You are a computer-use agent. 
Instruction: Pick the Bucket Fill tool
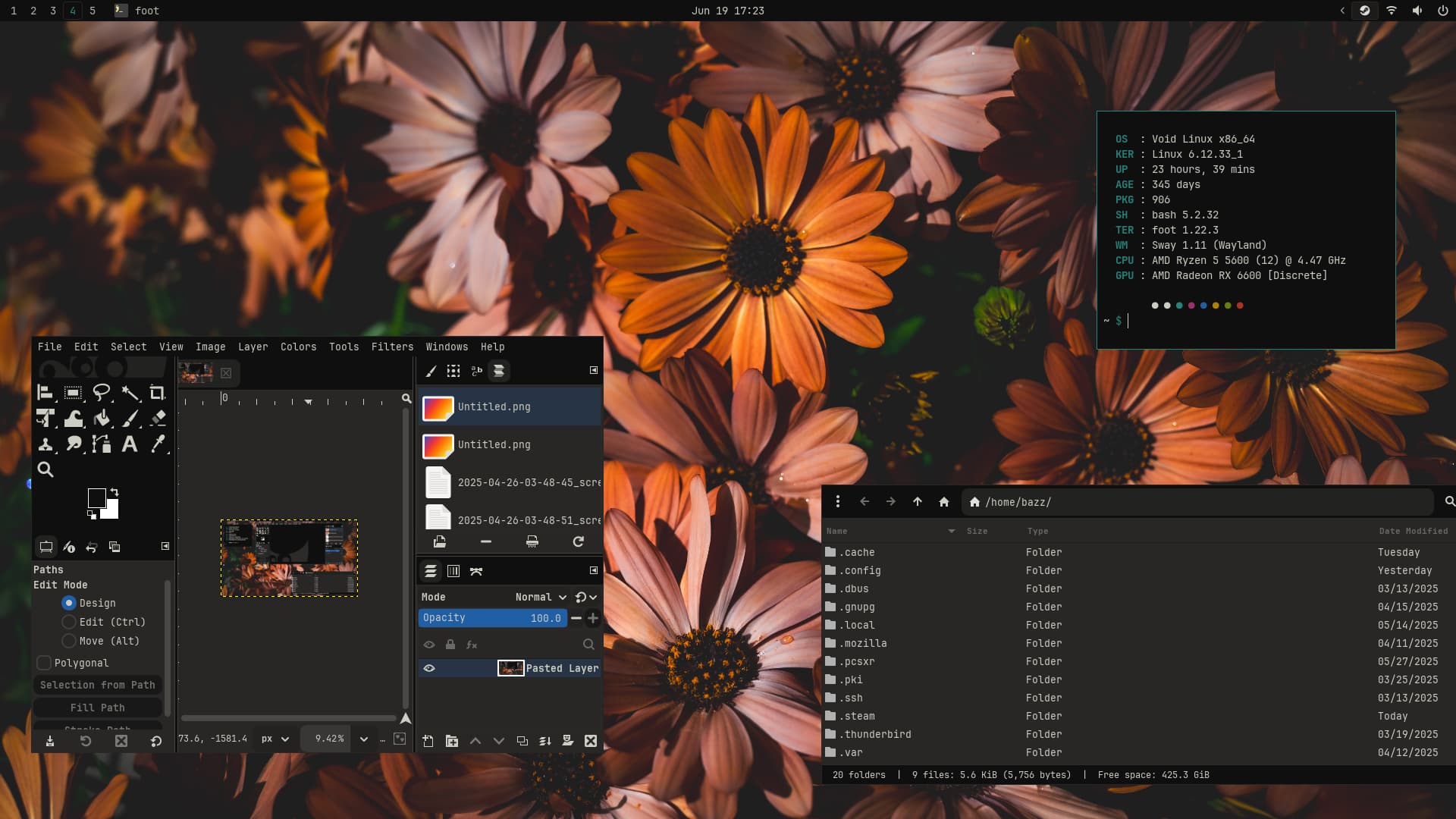coord(102,419)
